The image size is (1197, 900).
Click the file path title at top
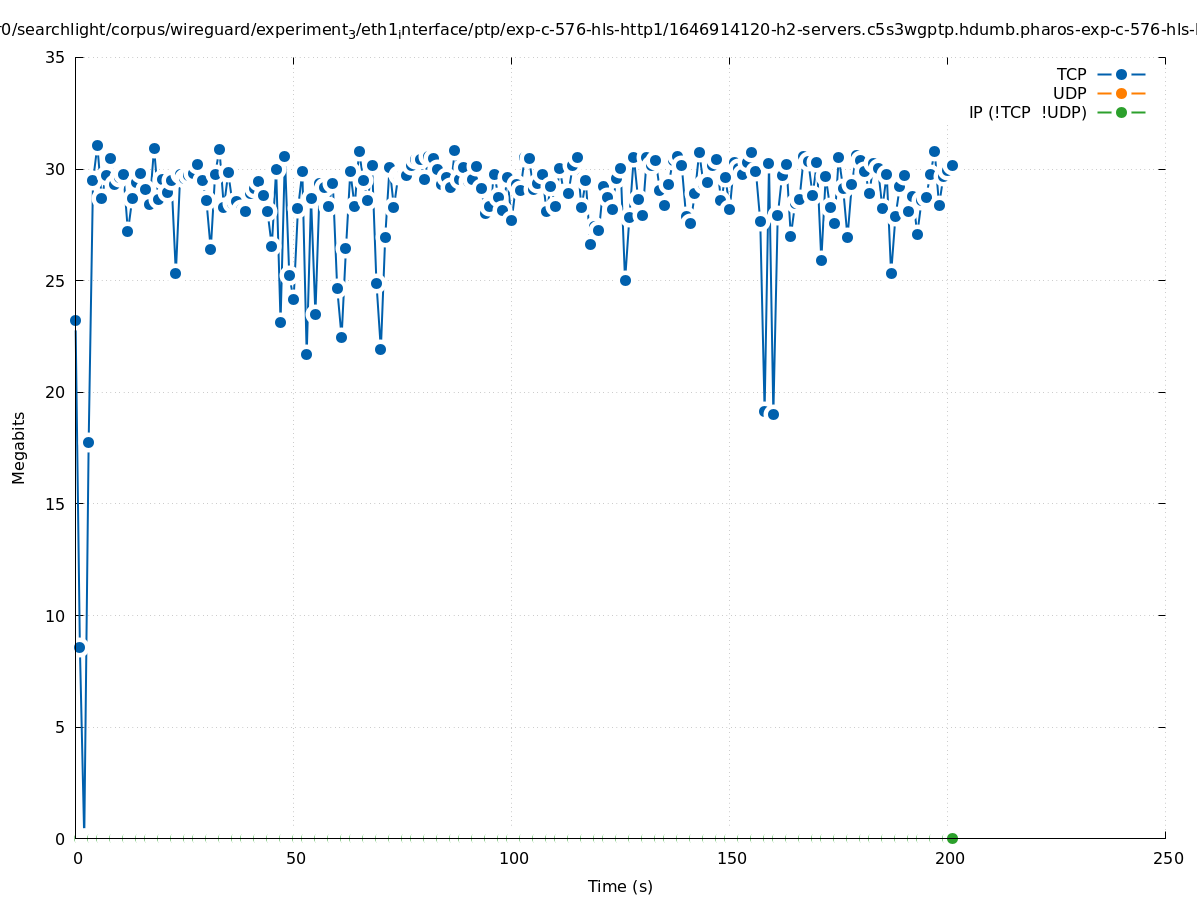(x=598, y=30)
